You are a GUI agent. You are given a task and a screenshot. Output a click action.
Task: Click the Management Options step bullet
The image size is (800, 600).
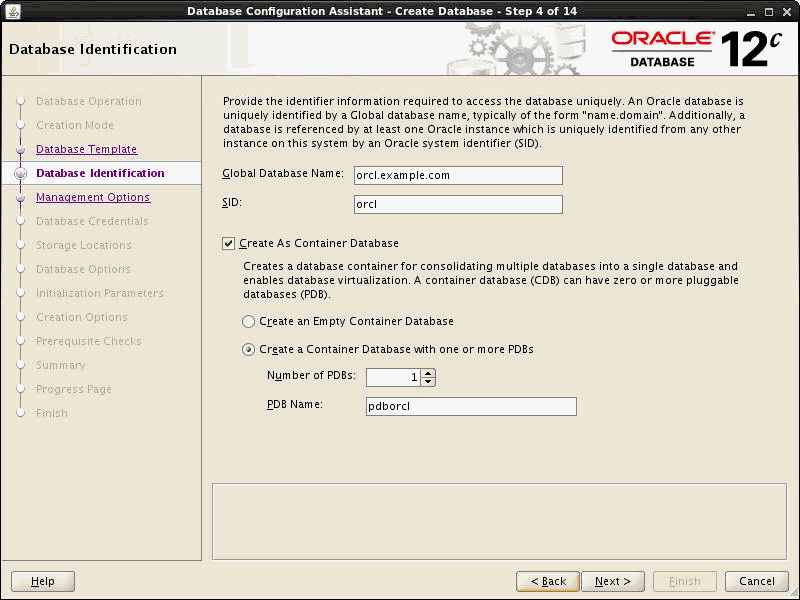20,197
